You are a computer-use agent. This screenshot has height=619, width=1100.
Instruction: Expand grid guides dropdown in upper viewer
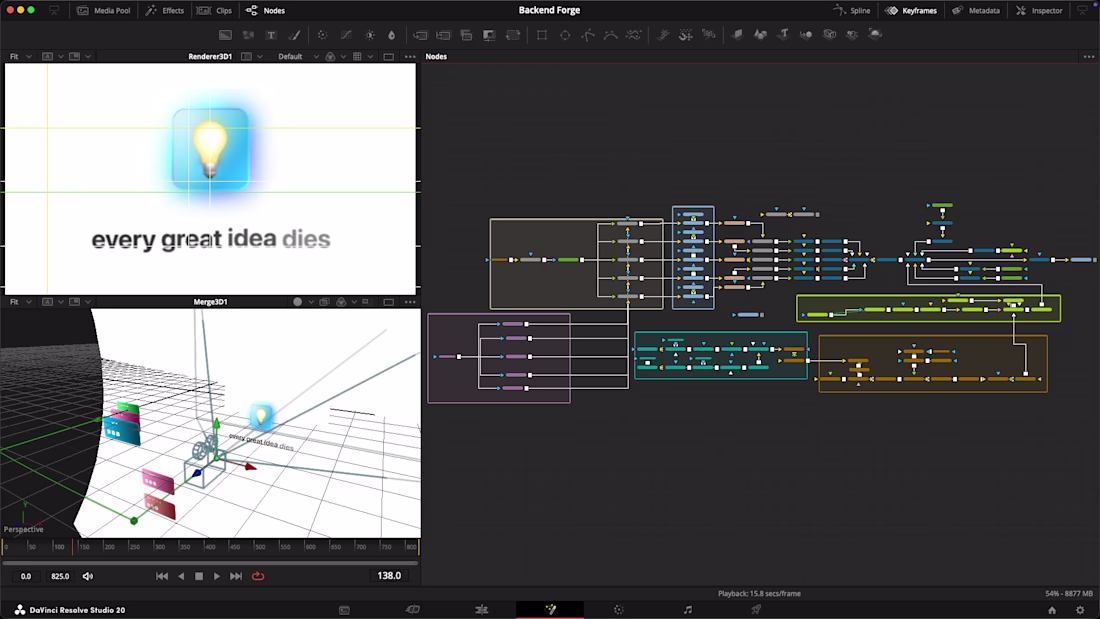[x=370, y=56]
